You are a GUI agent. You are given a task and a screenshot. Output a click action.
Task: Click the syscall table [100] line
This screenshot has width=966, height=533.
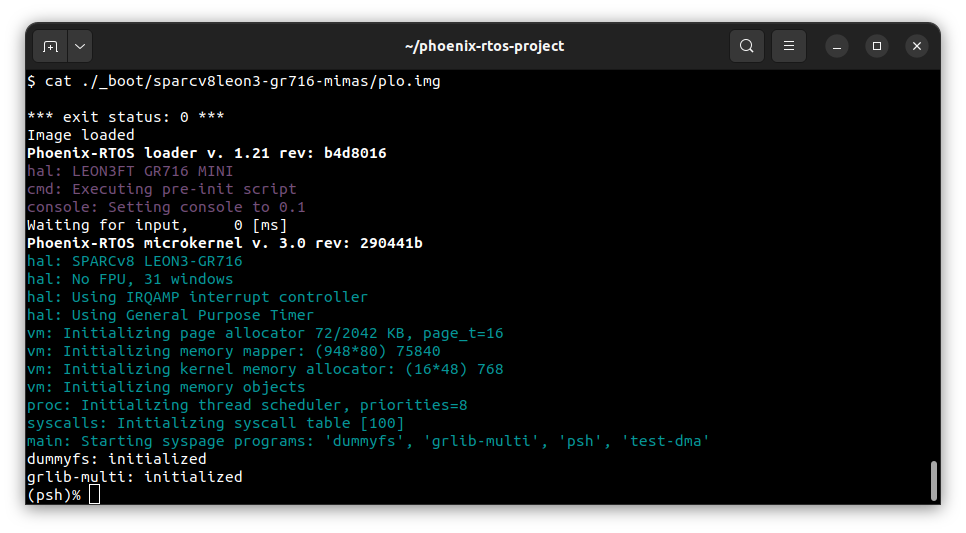[216, 423]
